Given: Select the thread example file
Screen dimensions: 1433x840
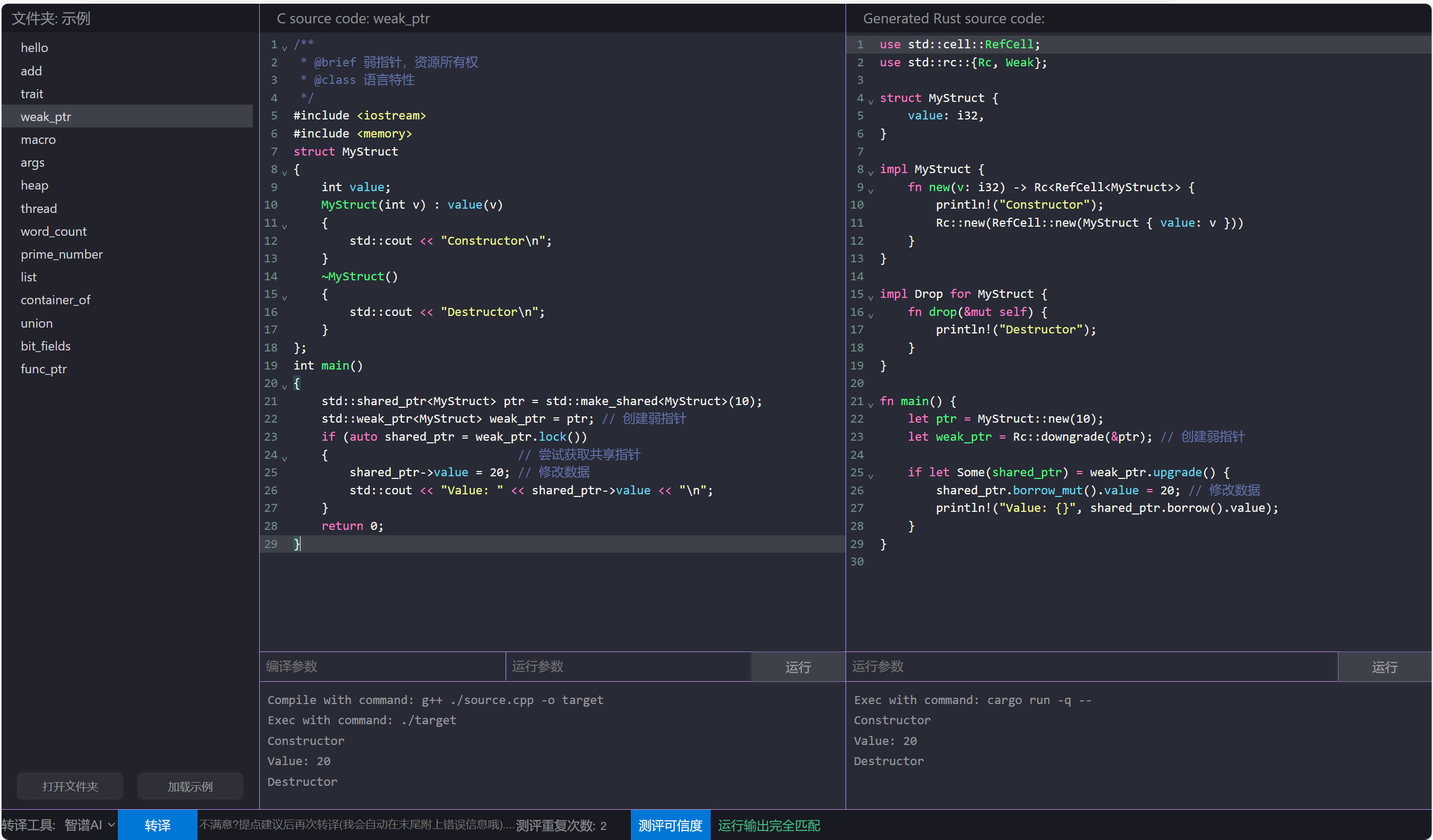Looking at the screenshot, I should (127, 209).
